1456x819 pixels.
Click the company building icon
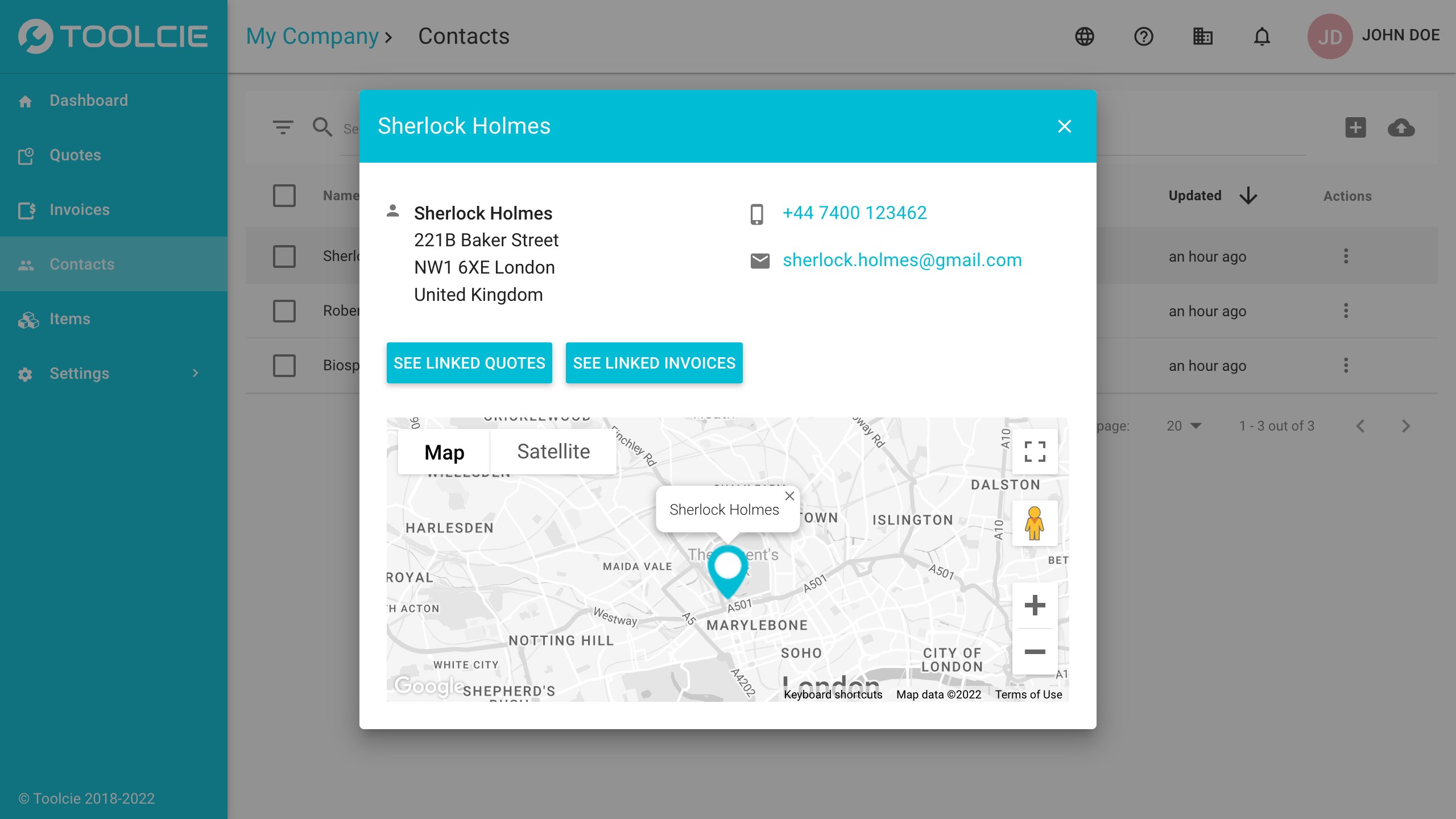pyautogui.click(x=1202, y=36)
